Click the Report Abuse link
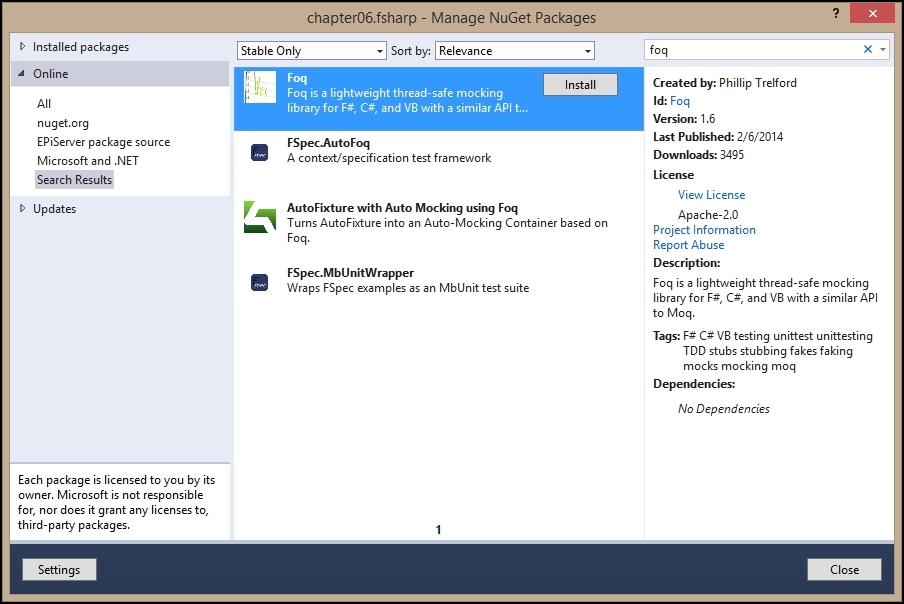 pos(688,245)
